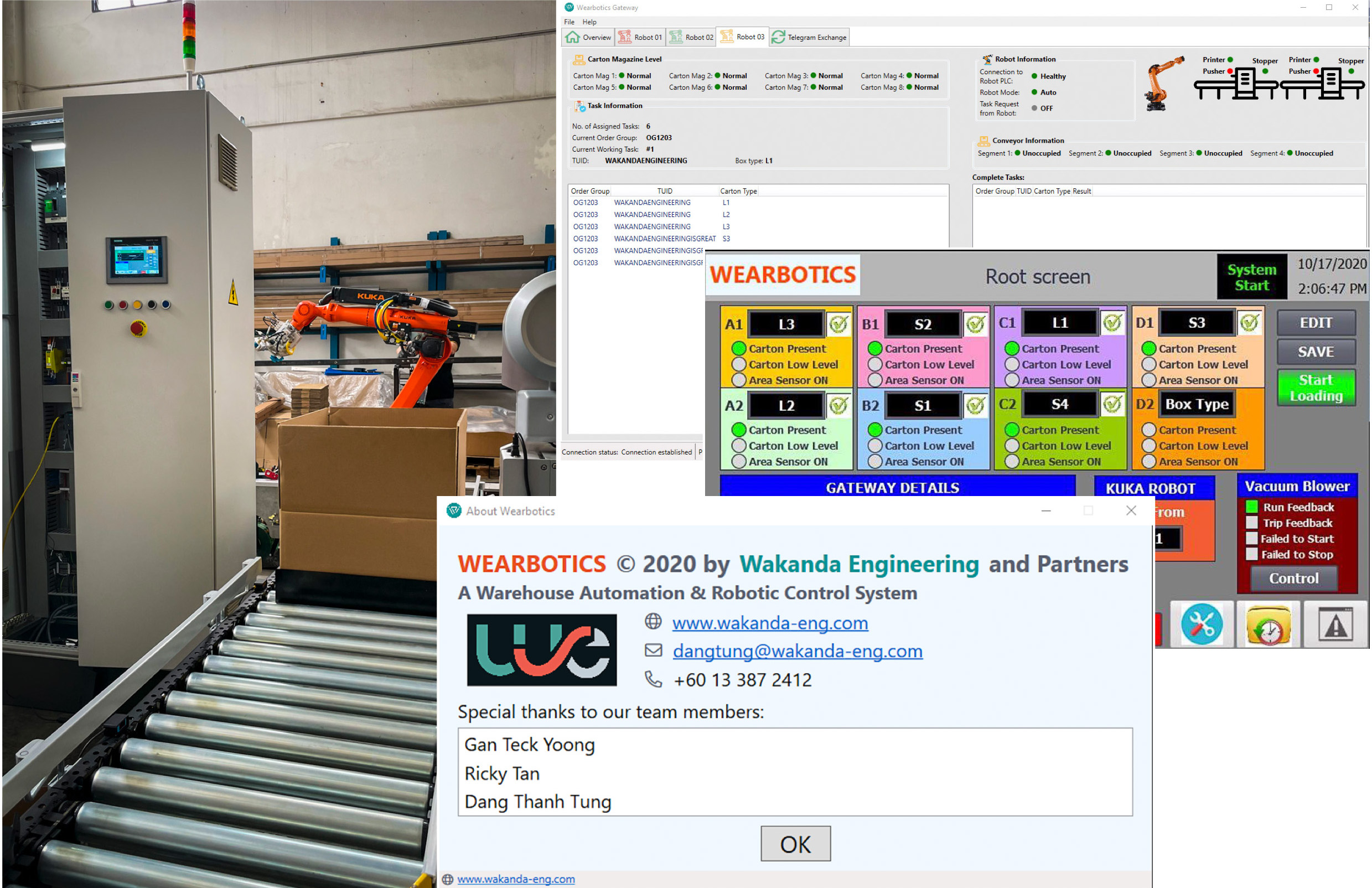Click the C2 magazine green checkmark icon
The image size is (1372, 888).
tap(1112, 405)
